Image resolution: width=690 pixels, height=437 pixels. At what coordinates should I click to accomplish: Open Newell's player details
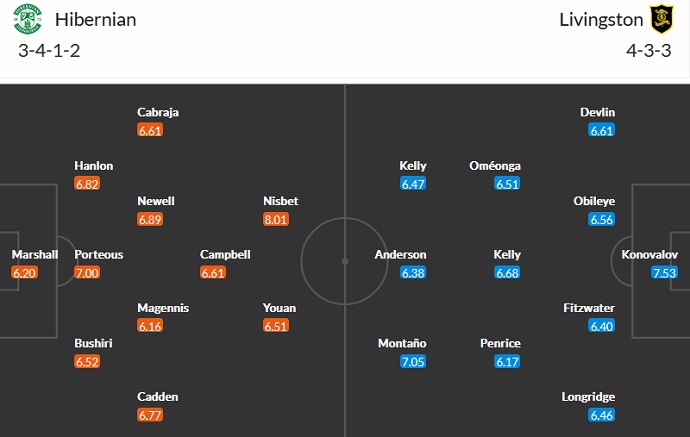pyautogui.click(x=156, y=201)
